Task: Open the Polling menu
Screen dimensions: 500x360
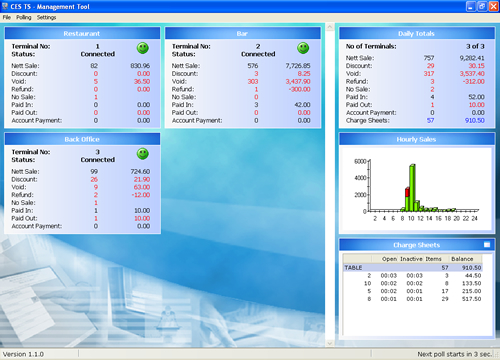Action: tap(24, 17)
